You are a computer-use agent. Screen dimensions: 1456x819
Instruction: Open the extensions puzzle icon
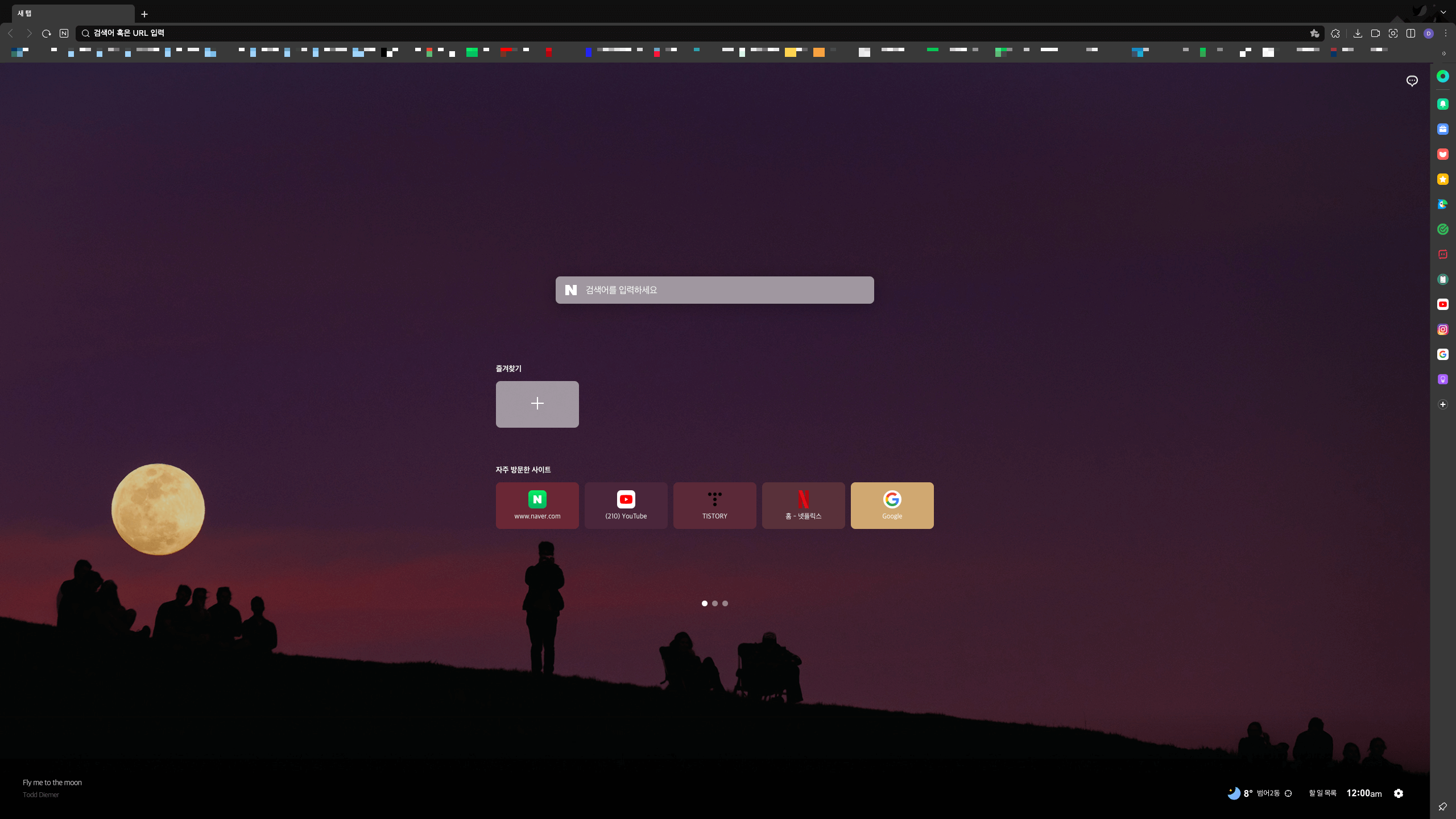pos(1335,34)
